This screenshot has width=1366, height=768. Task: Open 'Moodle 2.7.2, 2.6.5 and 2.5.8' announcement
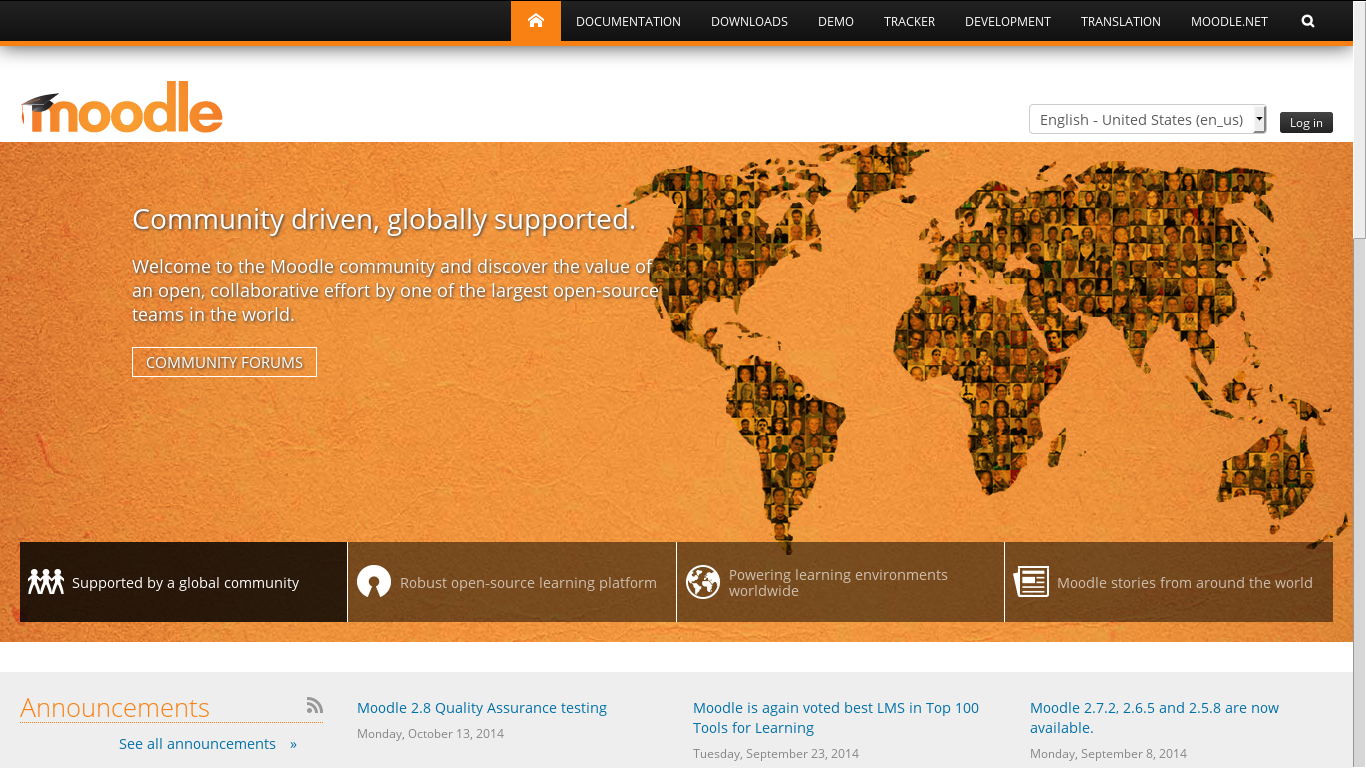[x=1154, y=718]
